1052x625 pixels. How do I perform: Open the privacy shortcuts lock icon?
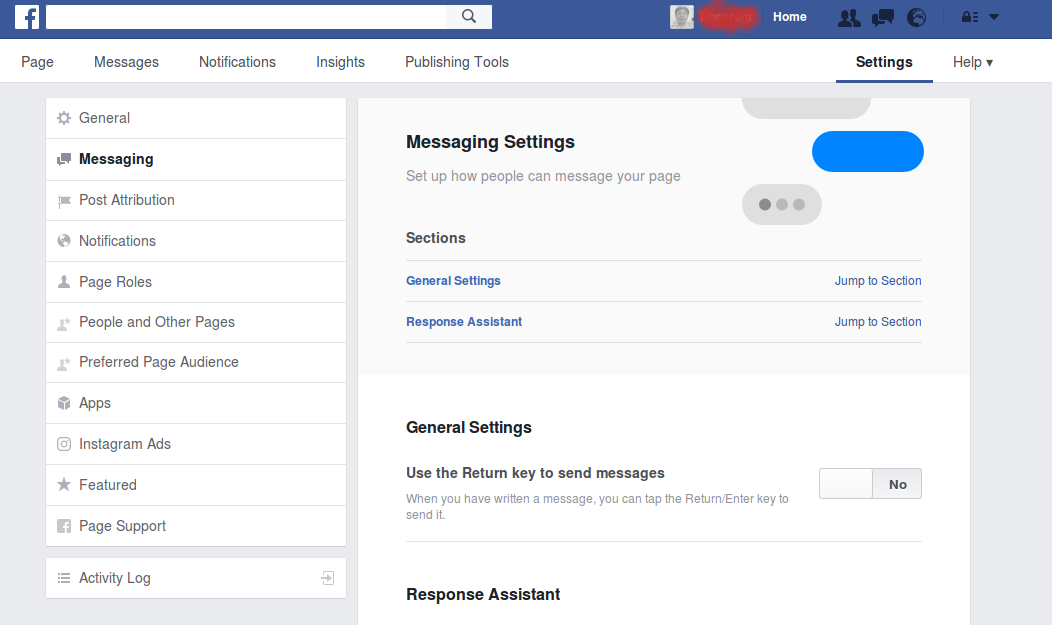(x=969, y=17)
